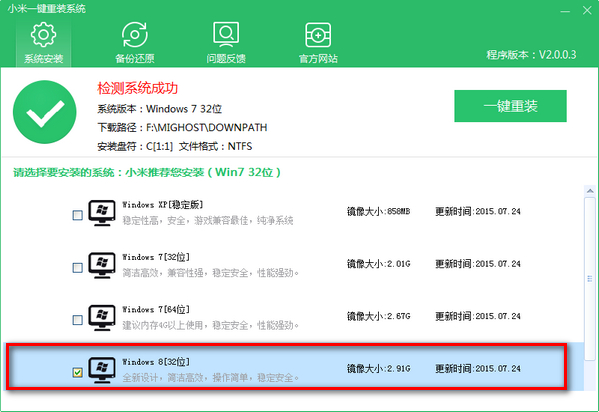The width and height of the screenshot is (599, 412).
Task: Click the system list scrollbar thumb
Action: tap(590, 279)
